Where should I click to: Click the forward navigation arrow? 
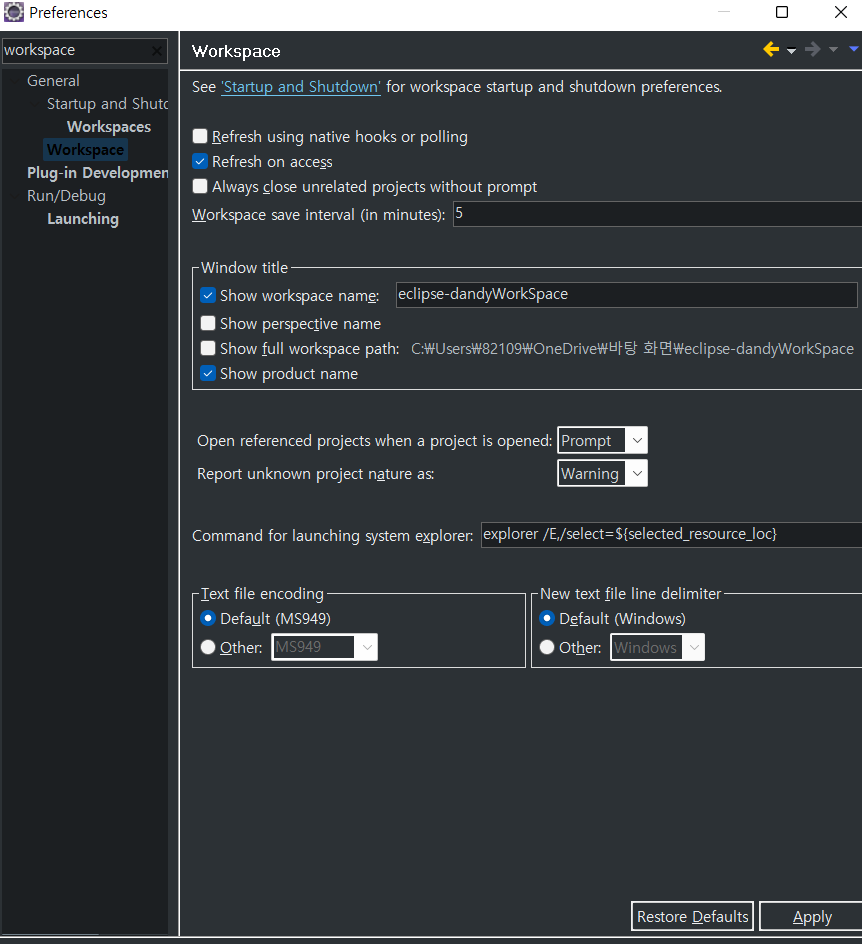point(813,49)
